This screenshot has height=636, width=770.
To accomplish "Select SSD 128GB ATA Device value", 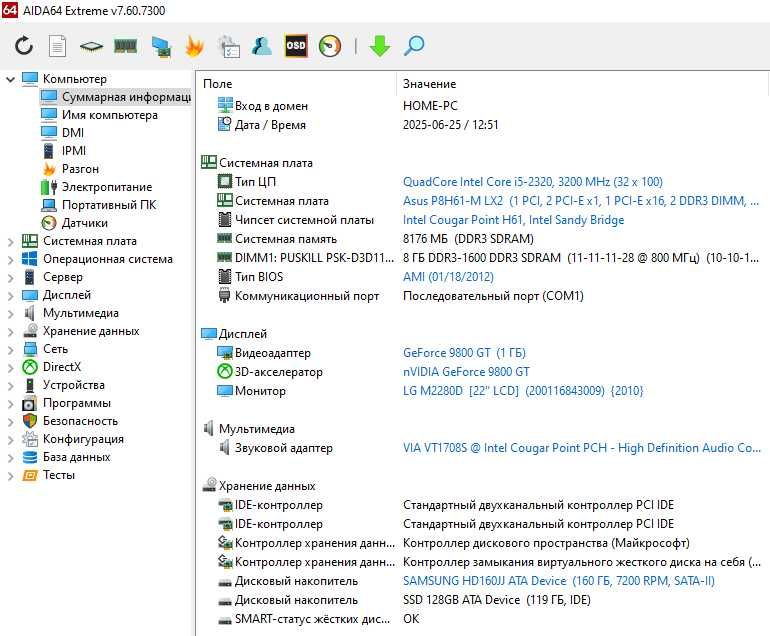I will pos(496,600).
